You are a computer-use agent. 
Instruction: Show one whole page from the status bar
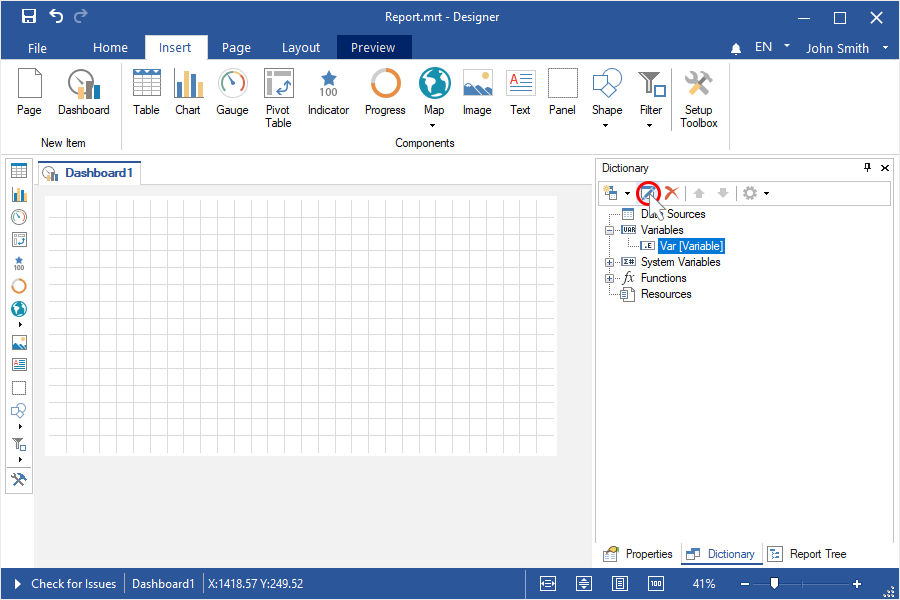click(620, 584)
